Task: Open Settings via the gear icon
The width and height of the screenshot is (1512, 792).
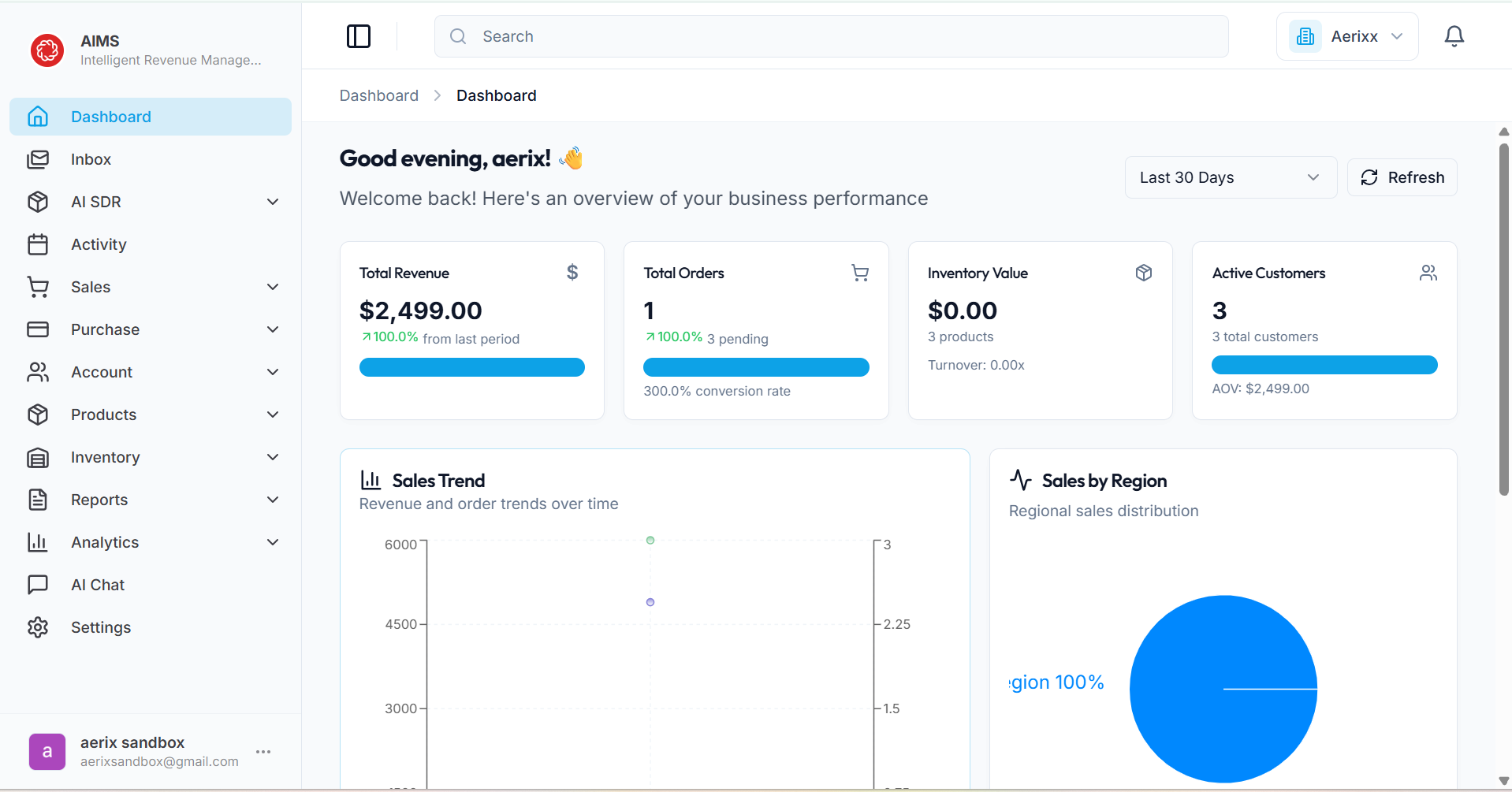Action: [39, 627]
